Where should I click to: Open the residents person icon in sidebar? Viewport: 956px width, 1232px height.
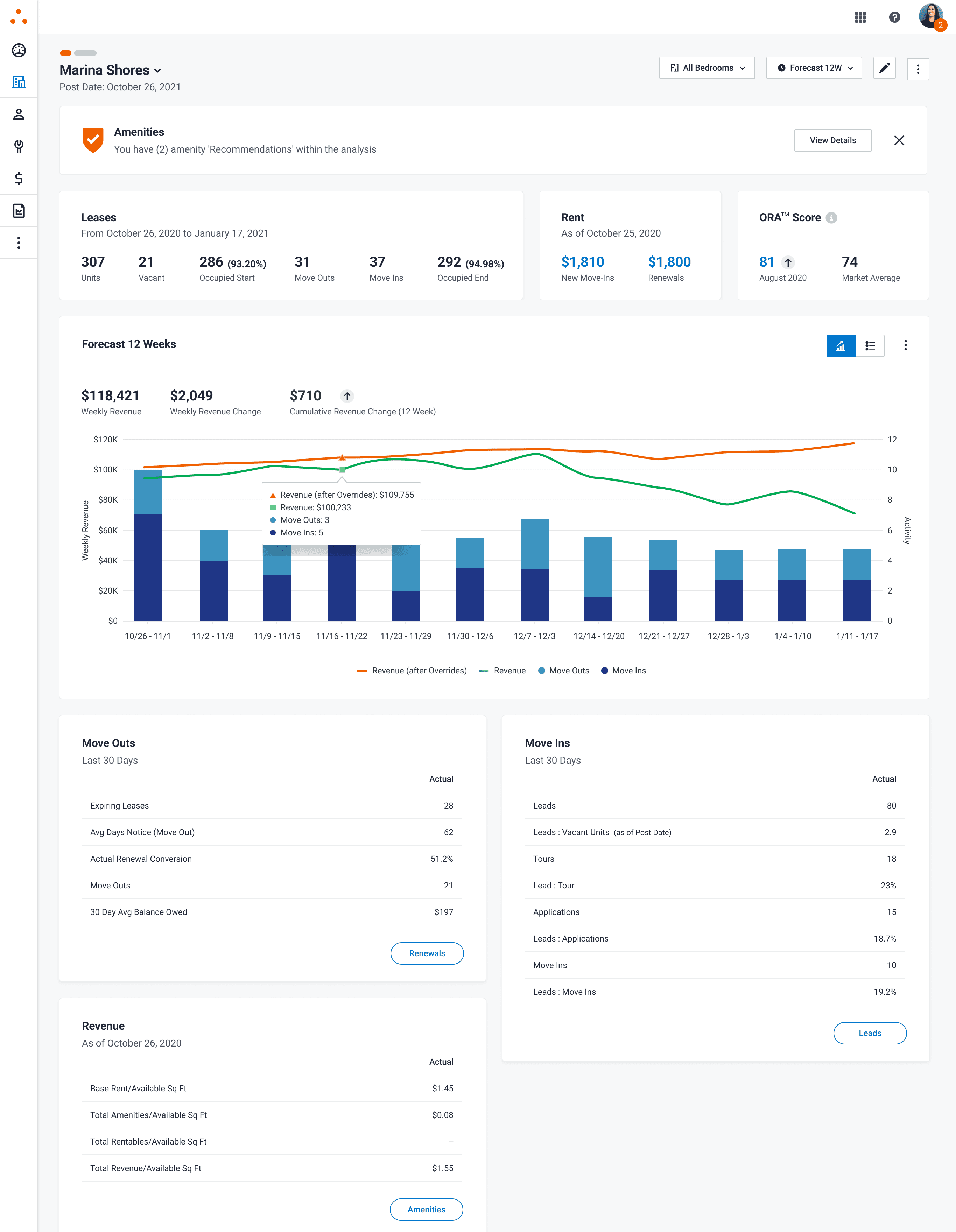point(19,114)
